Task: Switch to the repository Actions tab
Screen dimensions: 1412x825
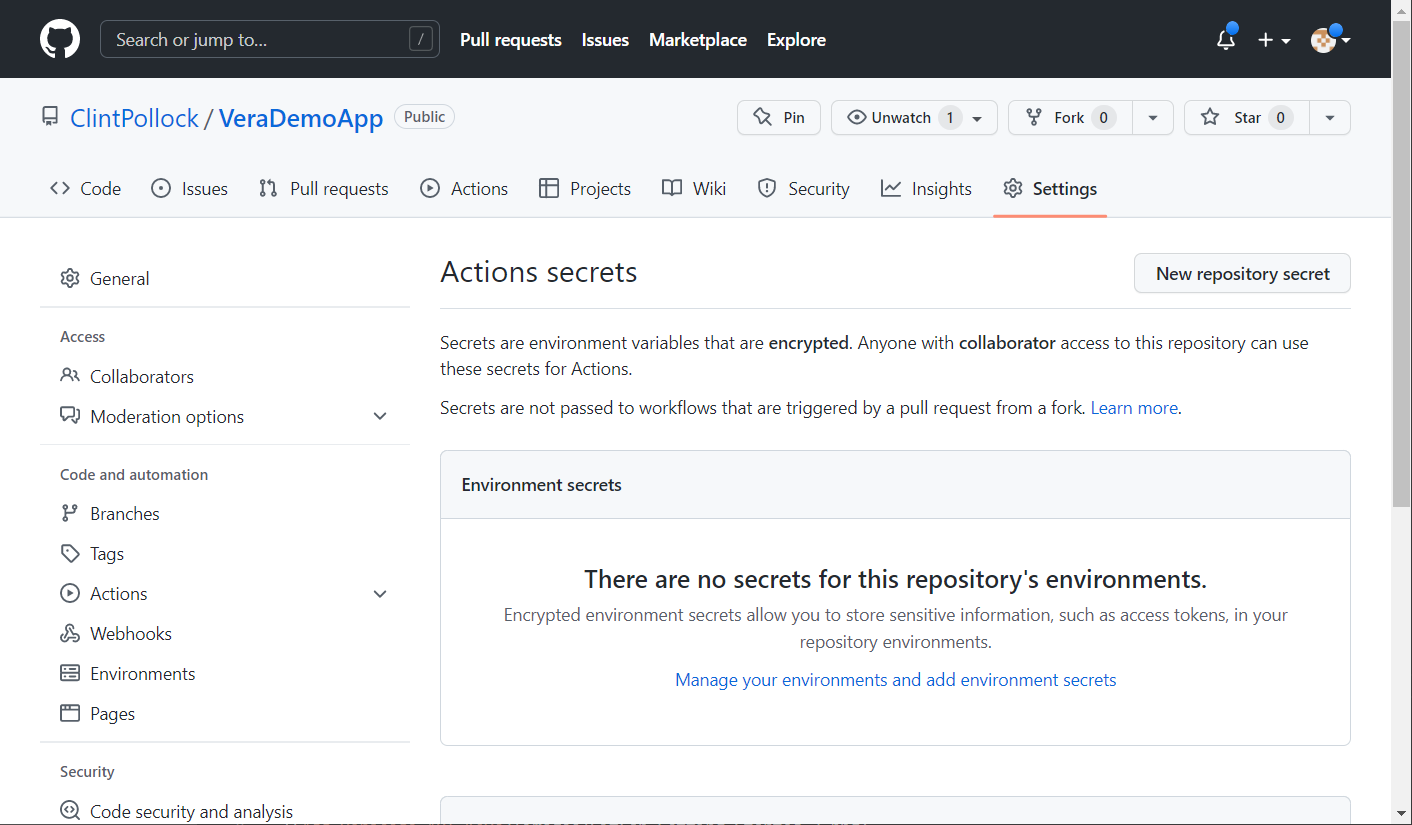Action: click(x=464, y=189)
